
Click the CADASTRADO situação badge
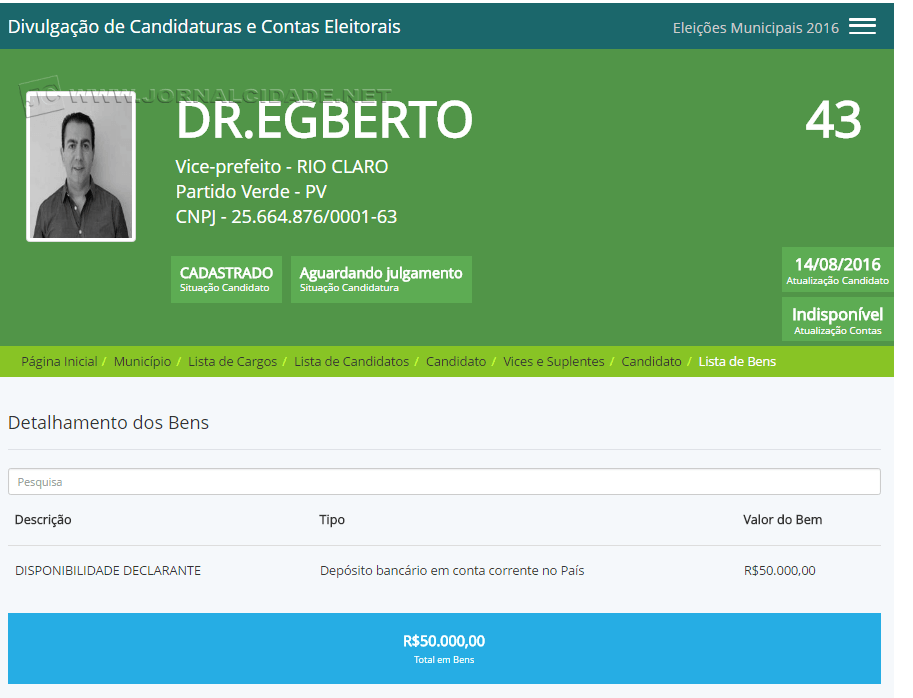click(226, 279)
